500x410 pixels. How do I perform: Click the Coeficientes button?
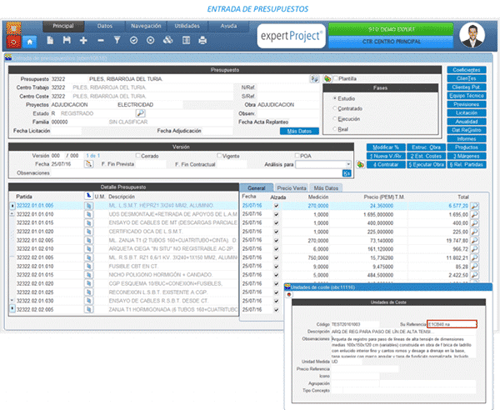(466, 70)
